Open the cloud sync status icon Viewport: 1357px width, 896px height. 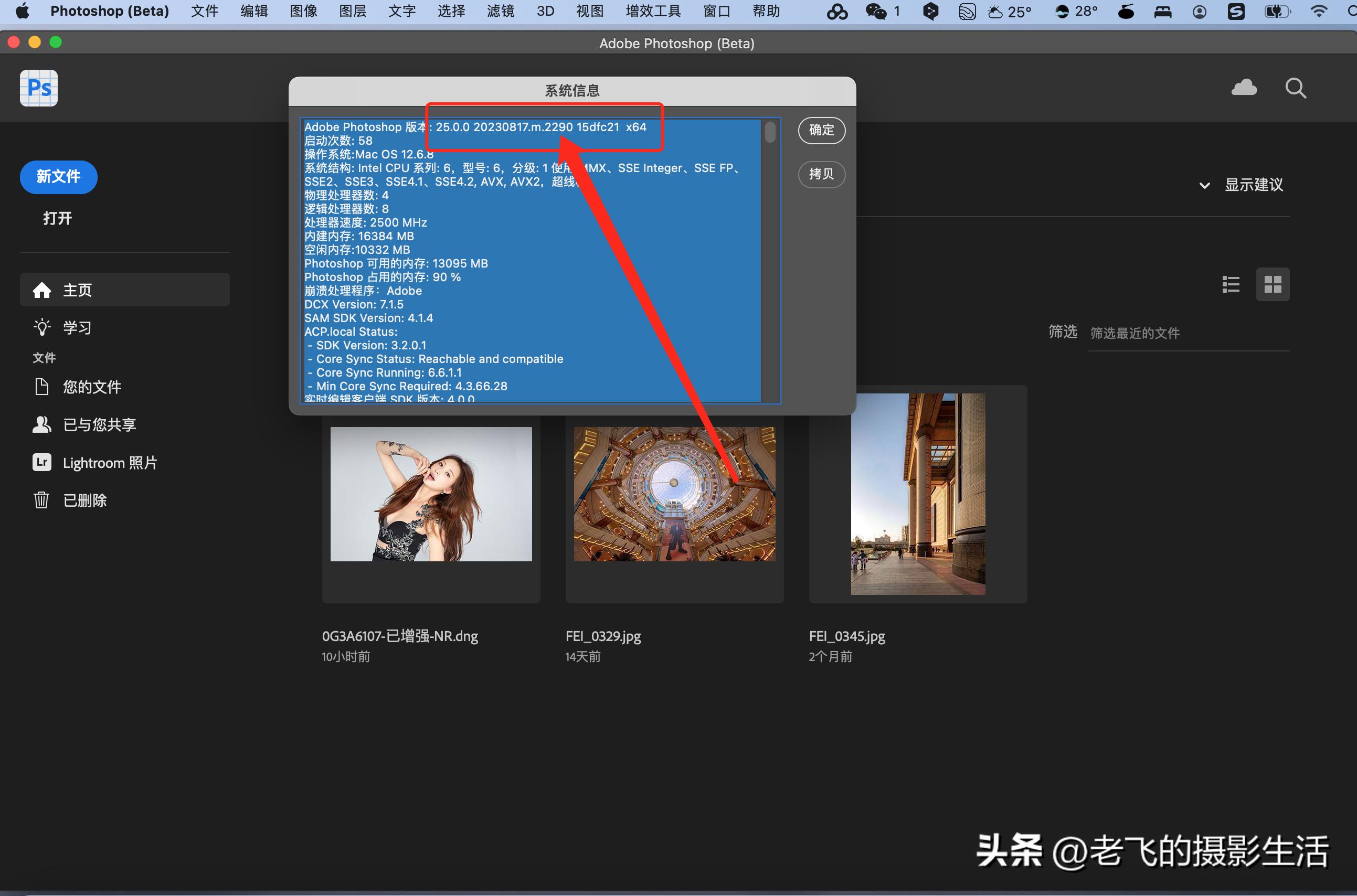(x=1244, y=88)
